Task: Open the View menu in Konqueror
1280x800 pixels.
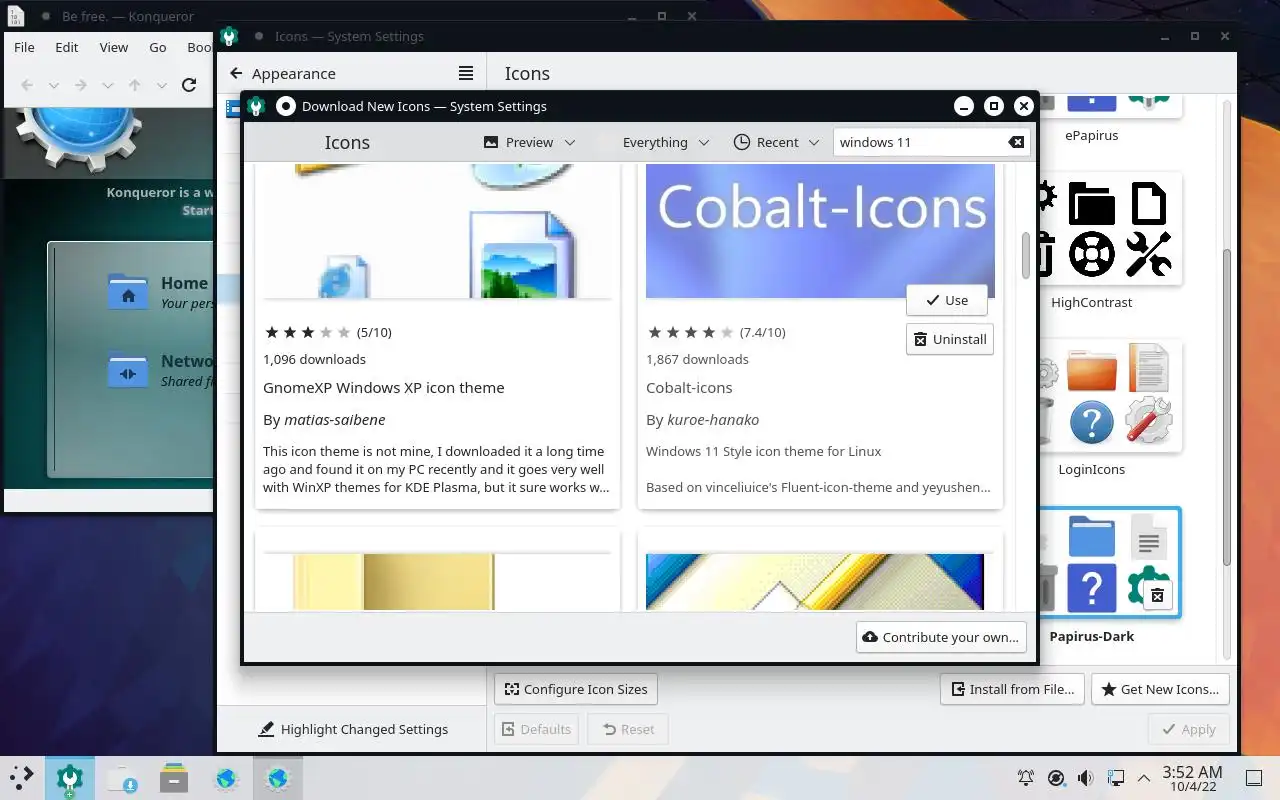Action: (114, 47)
